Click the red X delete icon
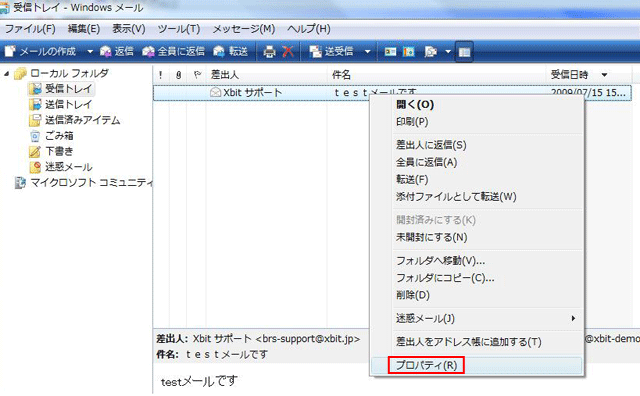 click(288, 51)
